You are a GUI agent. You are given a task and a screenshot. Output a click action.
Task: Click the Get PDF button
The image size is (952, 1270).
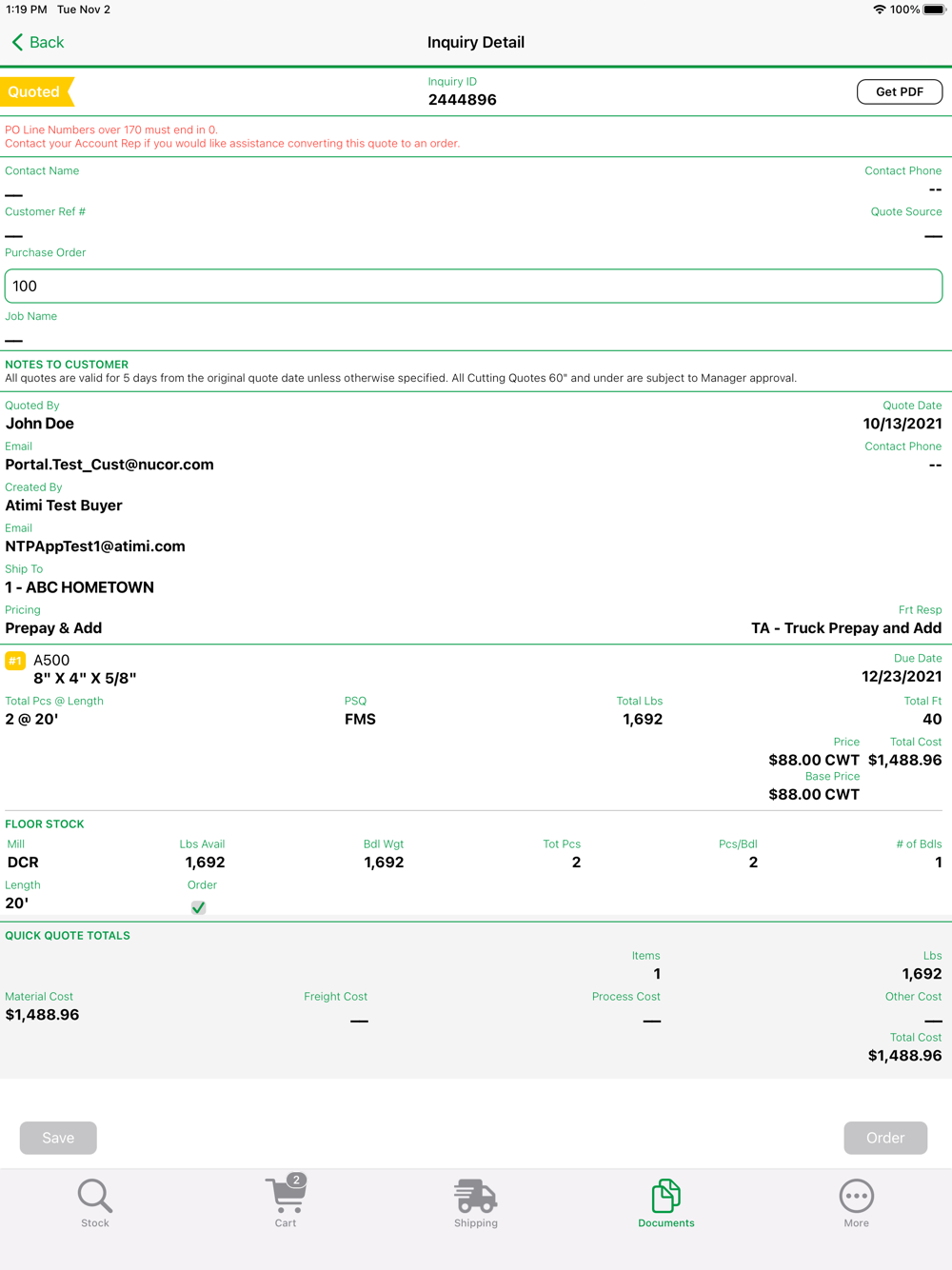[x=899, y=91]
